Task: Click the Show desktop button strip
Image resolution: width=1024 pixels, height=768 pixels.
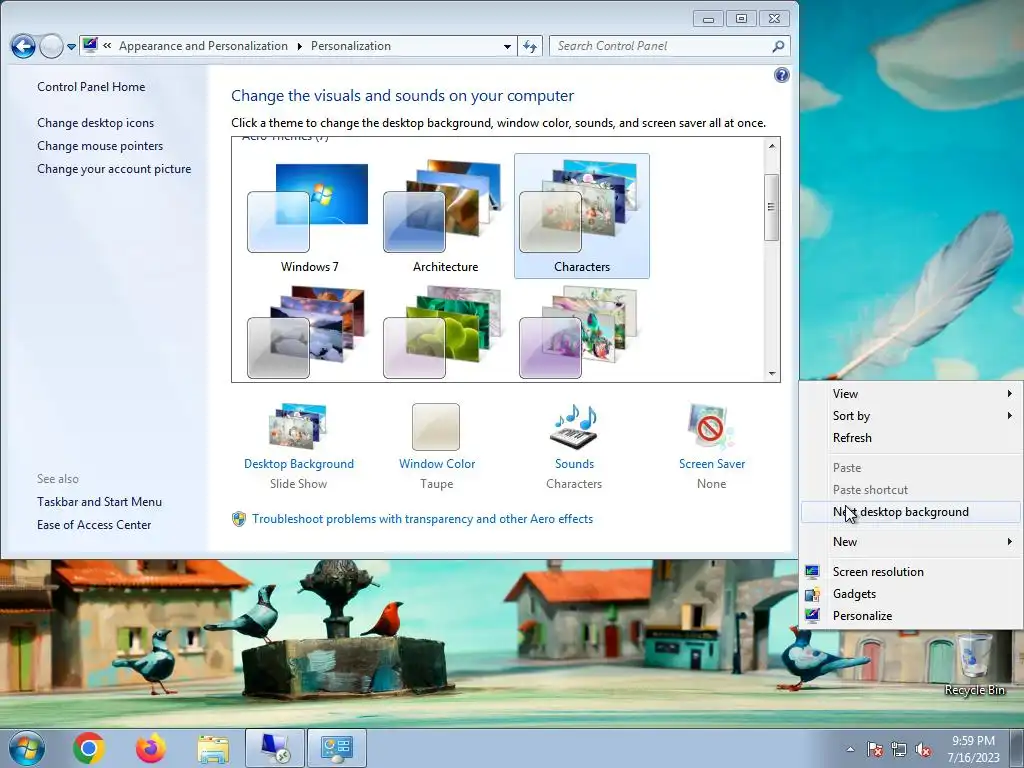Action: (1017, 748)
